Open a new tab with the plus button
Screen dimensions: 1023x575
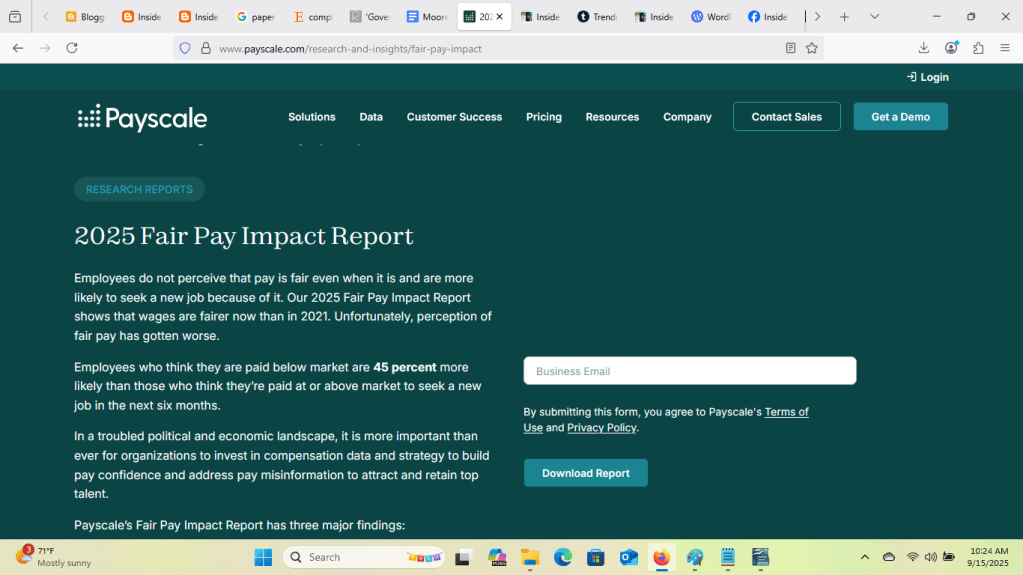coord(844,17)
